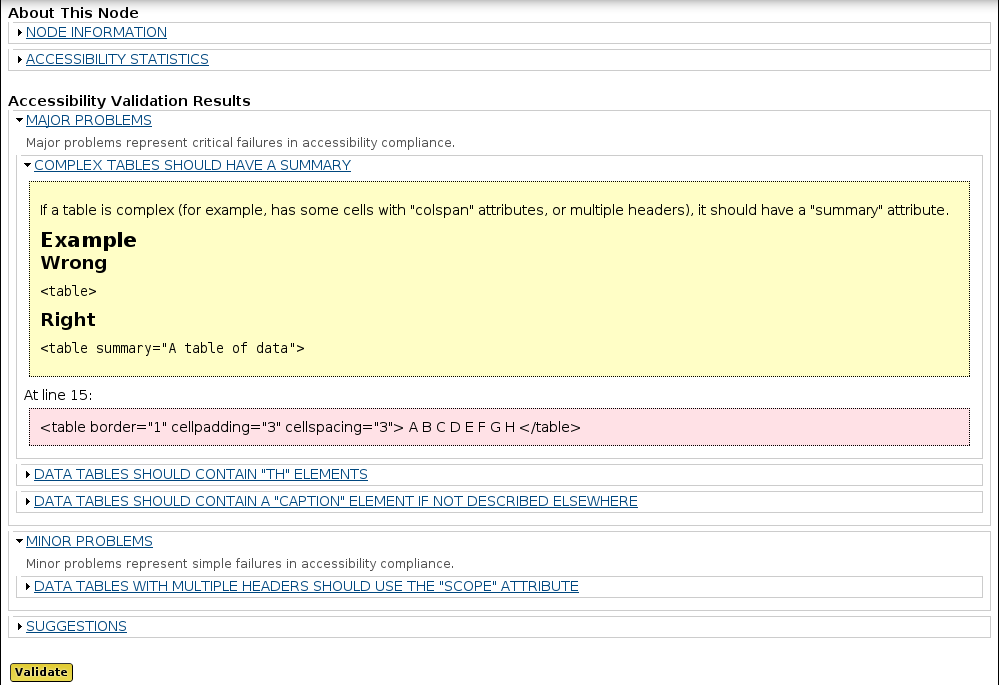
Task: Open DATA TABLES SHOULD CONTAIN "TH" ELEMENTS
Action: [x=201, y=474]
